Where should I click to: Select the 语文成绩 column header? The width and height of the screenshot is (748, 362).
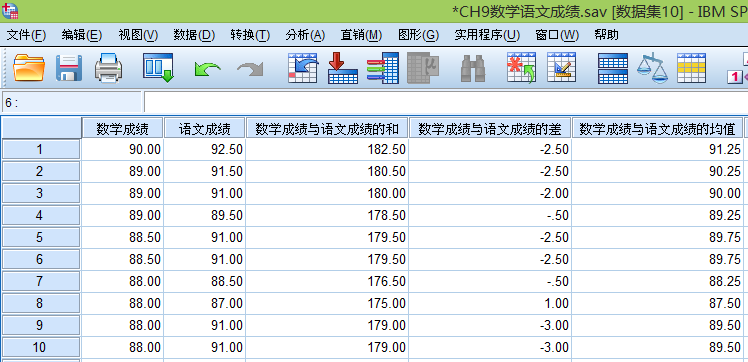(x=205, y=129)
